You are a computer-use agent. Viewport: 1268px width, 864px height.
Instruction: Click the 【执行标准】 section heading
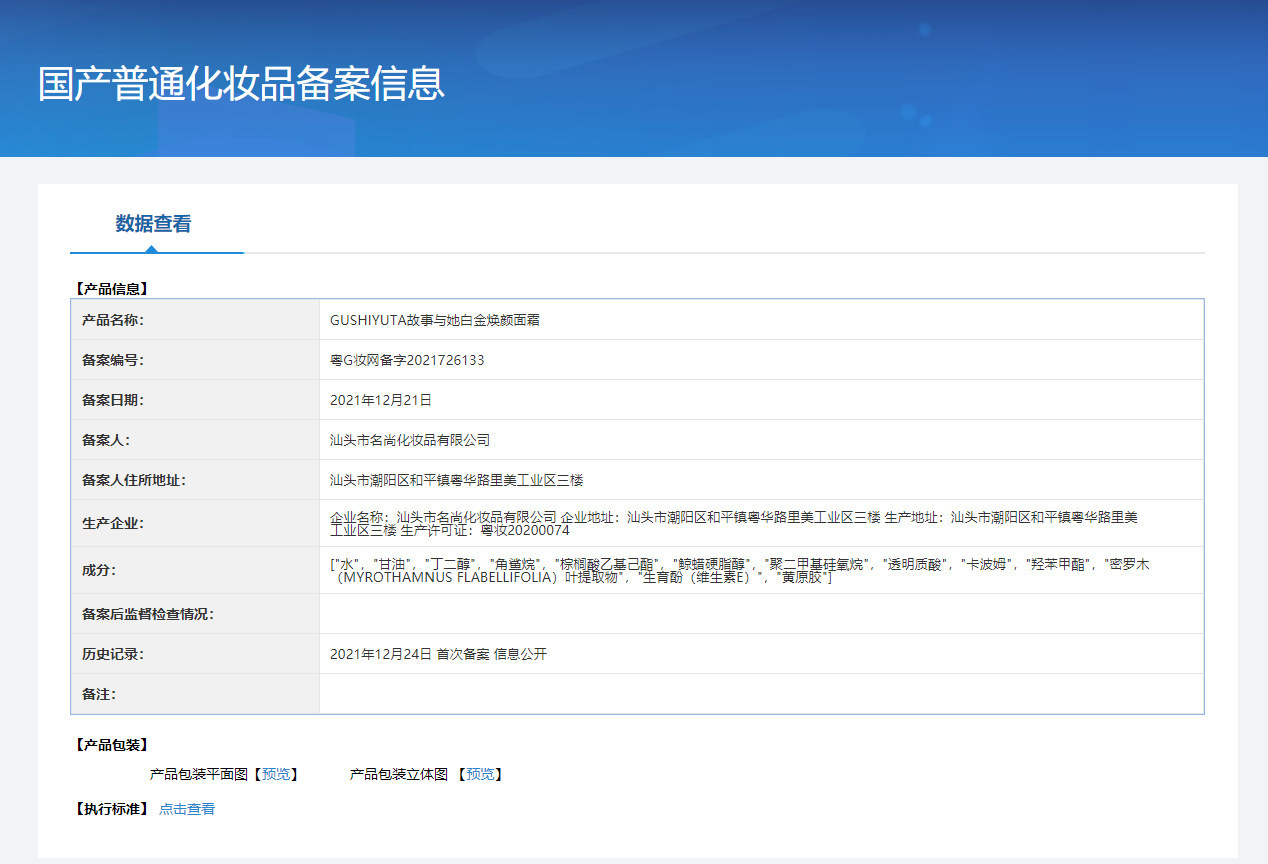[x=111, y=809]
